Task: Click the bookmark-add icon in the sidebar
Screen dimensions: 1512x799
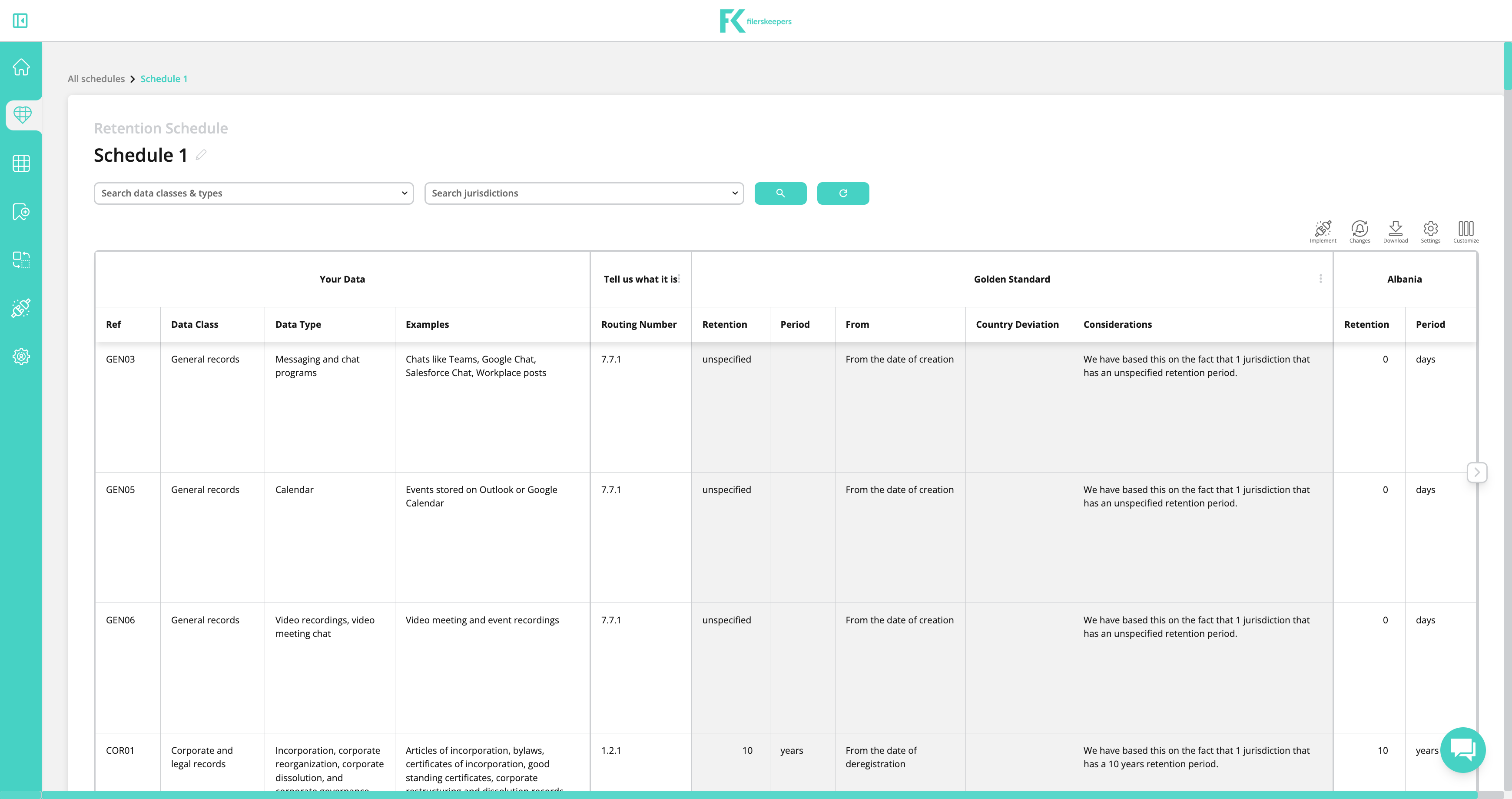Action: tap(21, 212)
